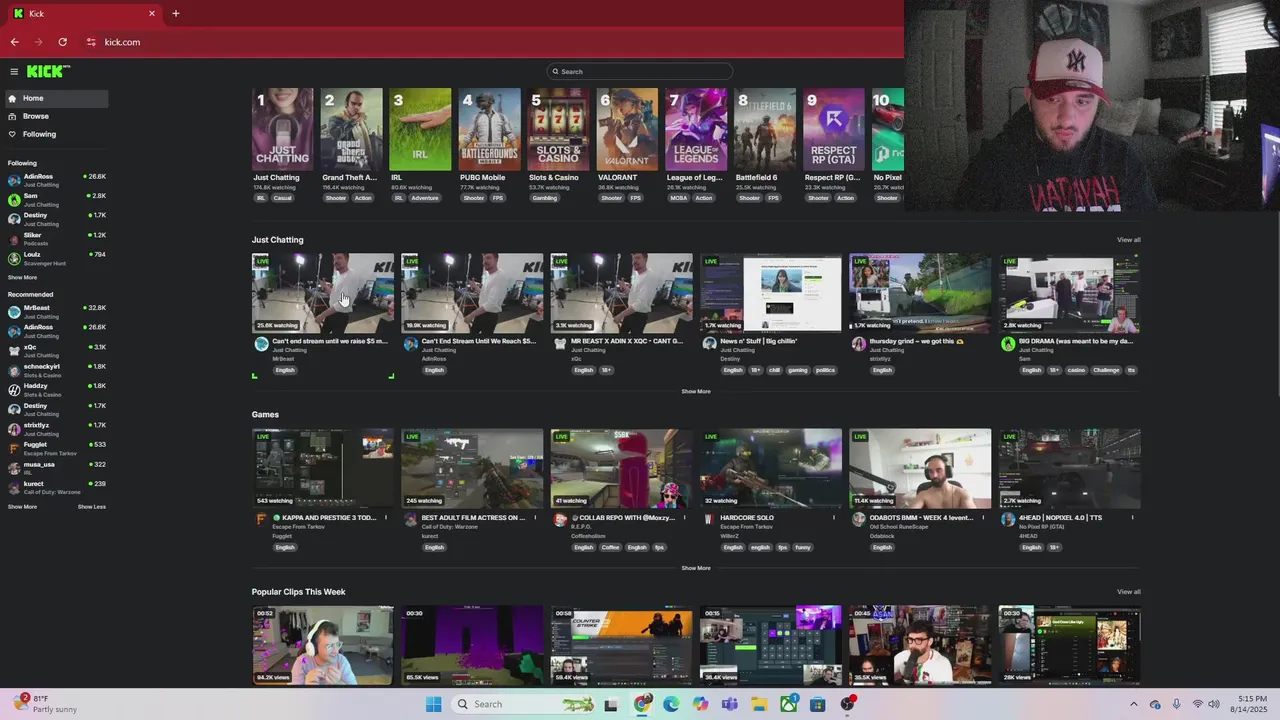Image resolution: width=1280 pixels, height=720 pixels.
Task: Click the schneckyirl row in Recommended
Action: pos(56,370)
